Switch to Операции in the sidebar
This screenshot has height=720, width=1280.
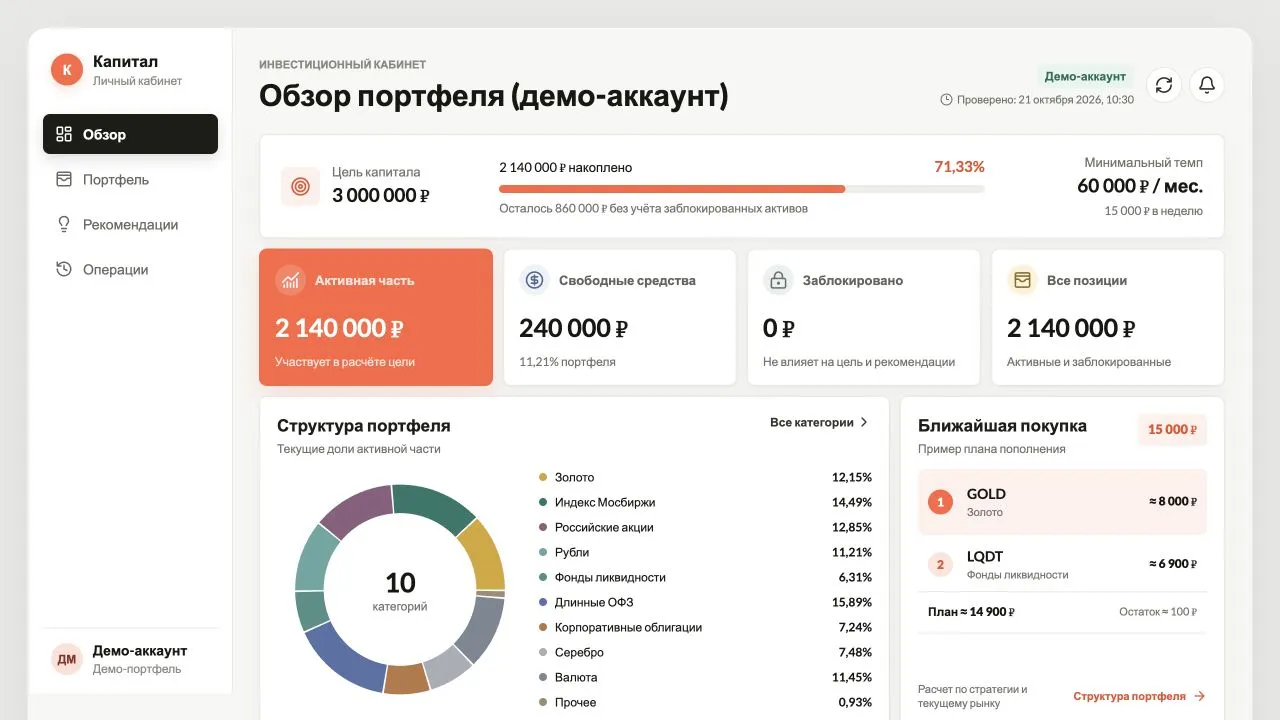coord(130,269)
